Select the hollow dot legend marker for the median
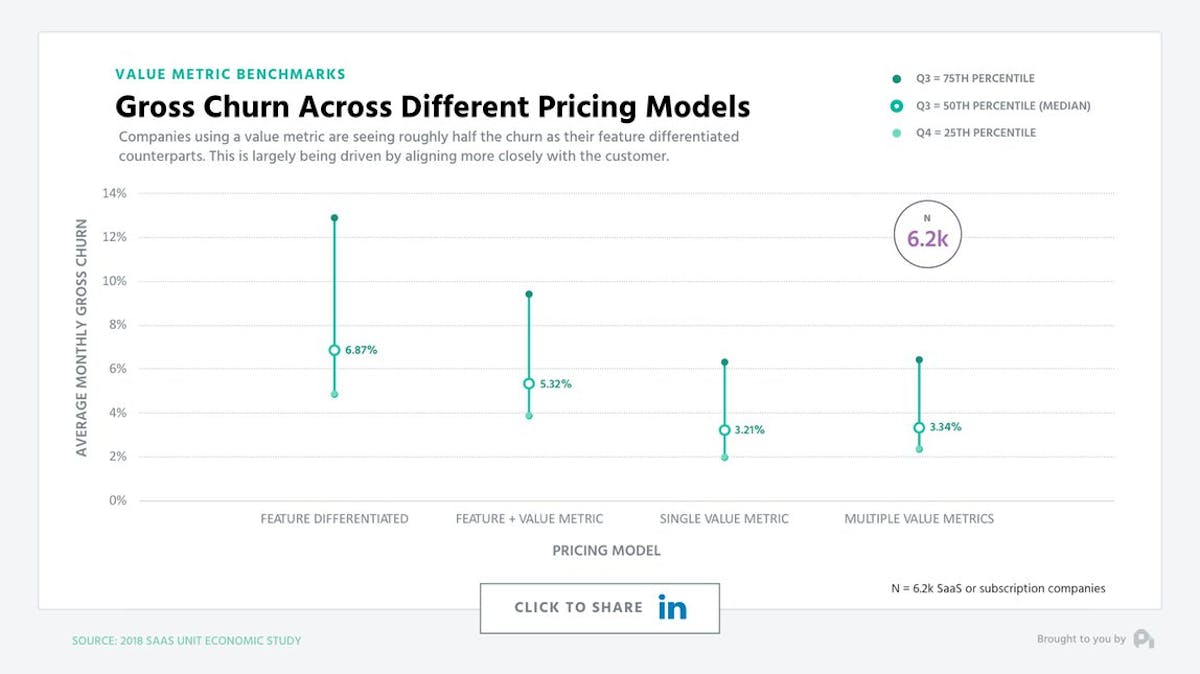This screenshot has height=674, width=1200. click(x=894, y=105)
